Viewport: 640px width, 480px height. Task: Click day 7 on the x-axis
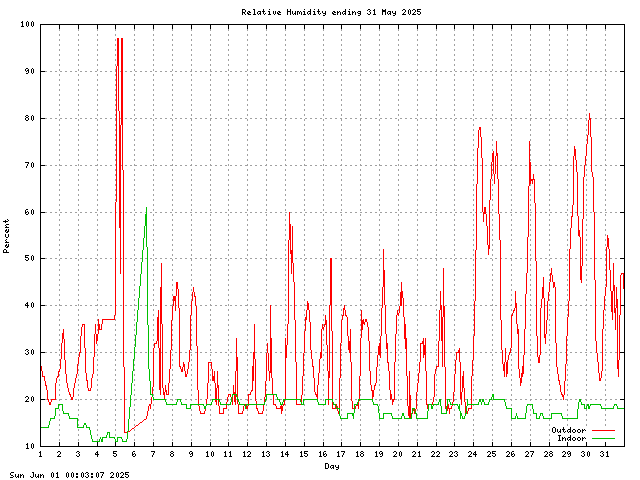(153, 454)
